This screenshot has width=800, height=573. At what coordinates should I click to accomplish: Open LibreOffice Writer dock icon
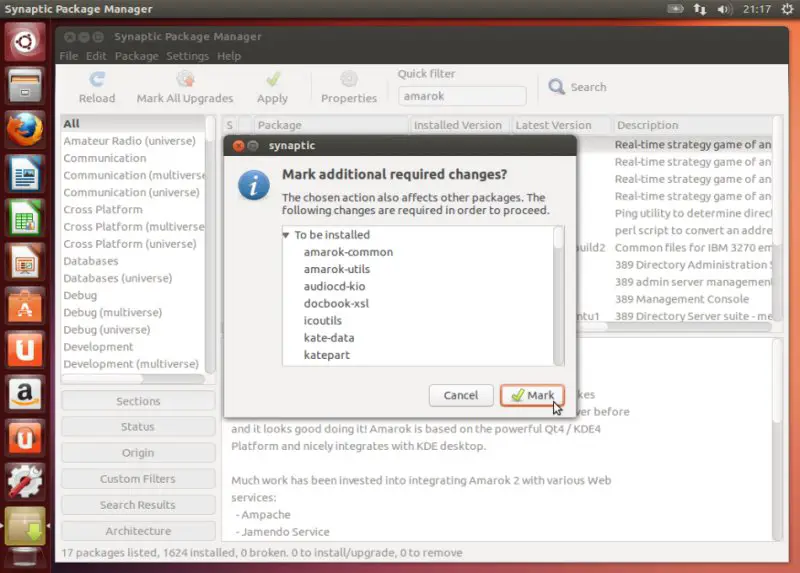click(24, 173)
